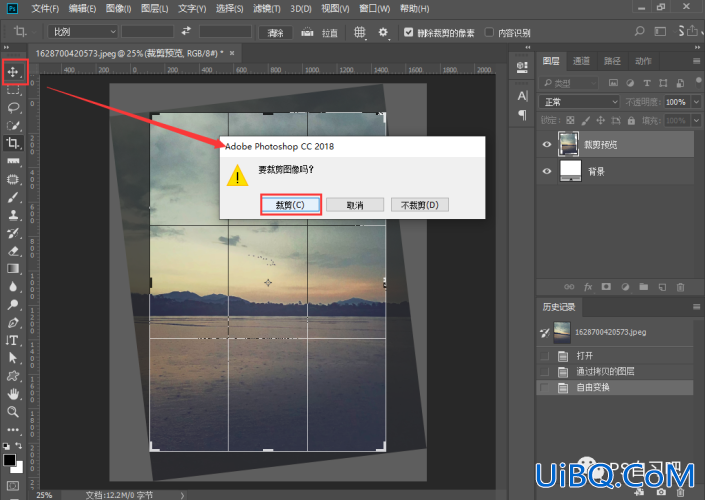Click the straighten level icon
The width and height of the screenshot is (705, 500).
click(308, 32)
